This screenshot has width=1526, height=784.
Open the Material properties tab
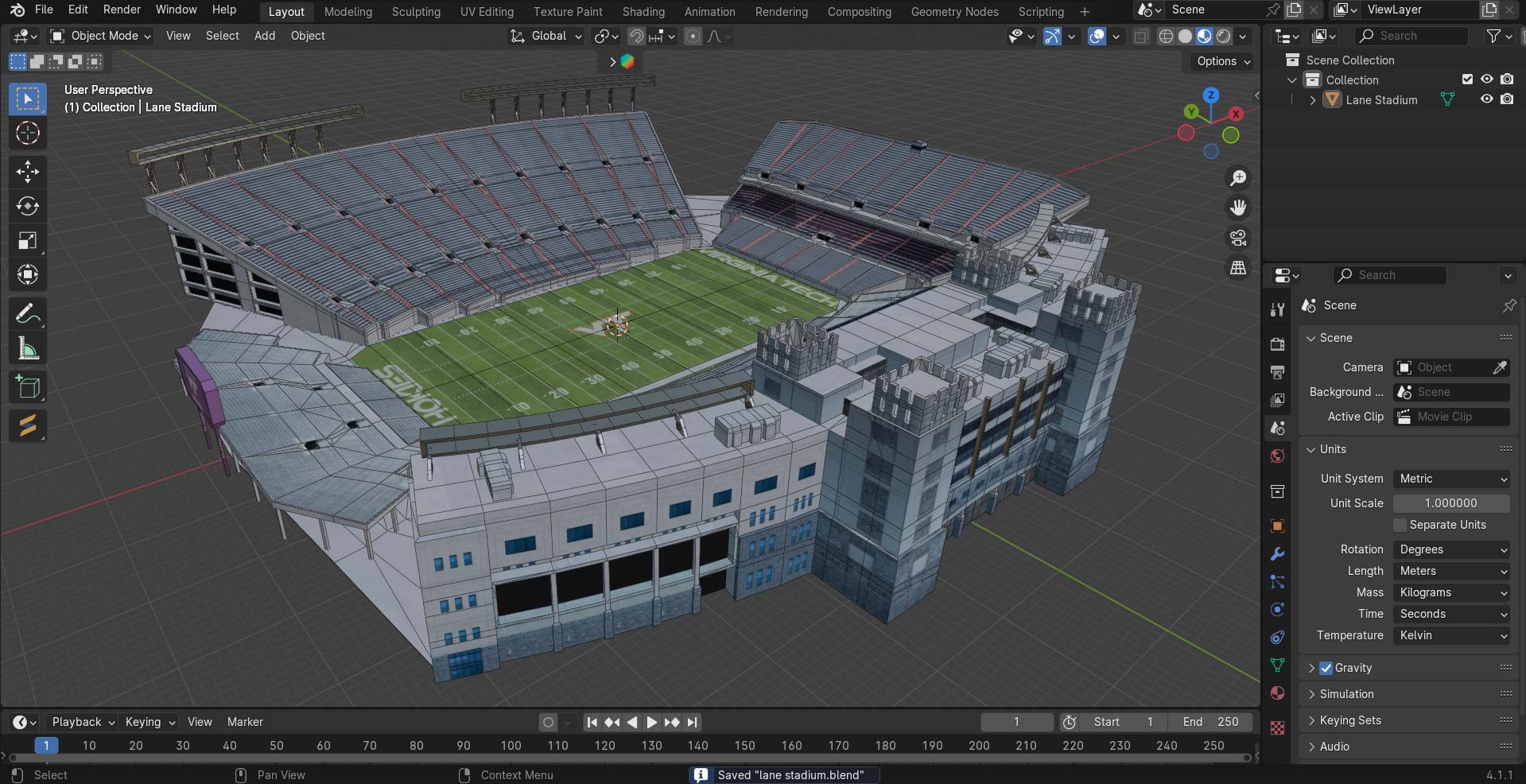pyautogui.click(x=1277, y=693)
